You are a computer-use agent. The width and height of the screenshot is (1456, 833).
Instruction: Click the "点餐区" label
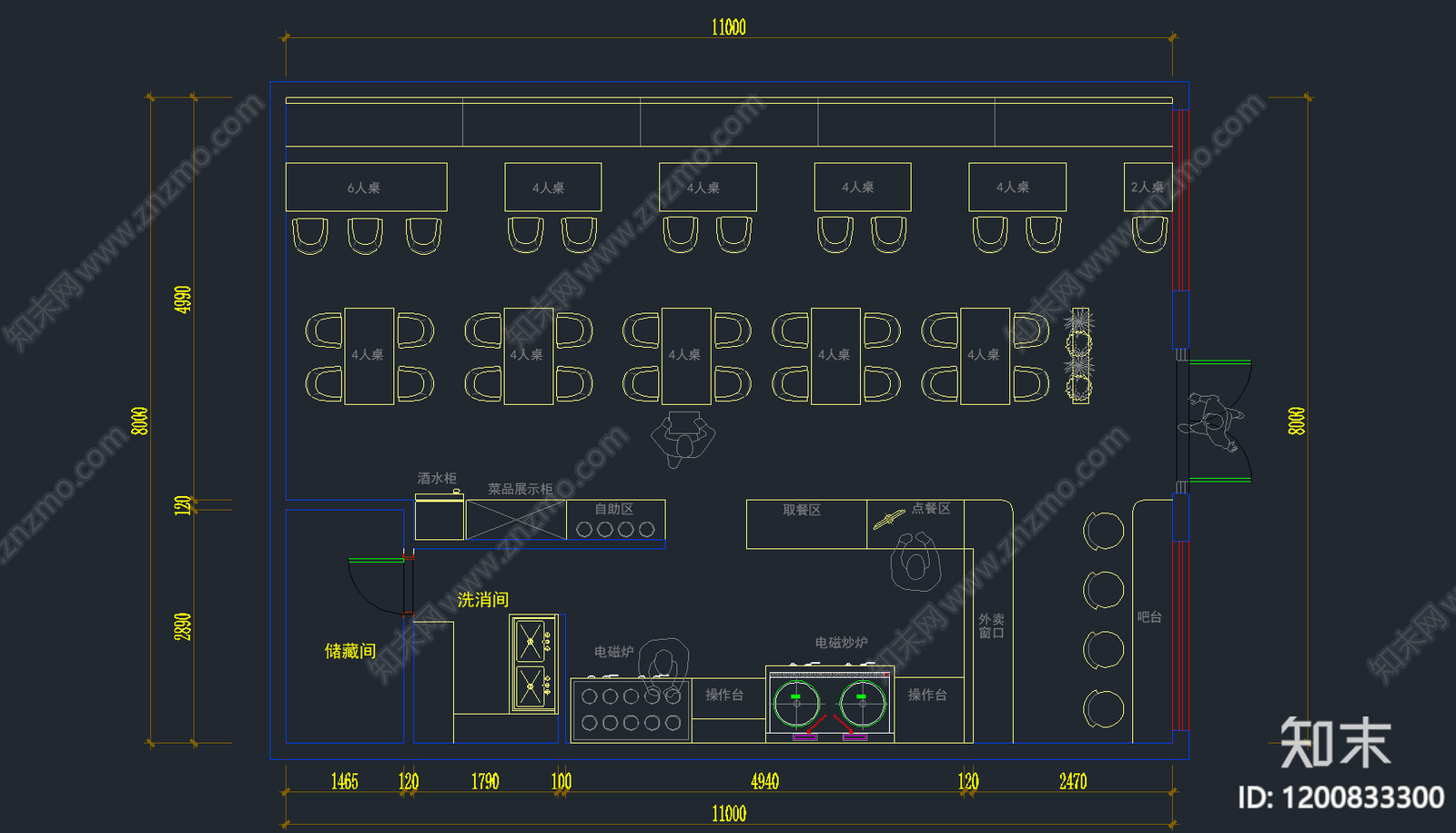point(931,508)
